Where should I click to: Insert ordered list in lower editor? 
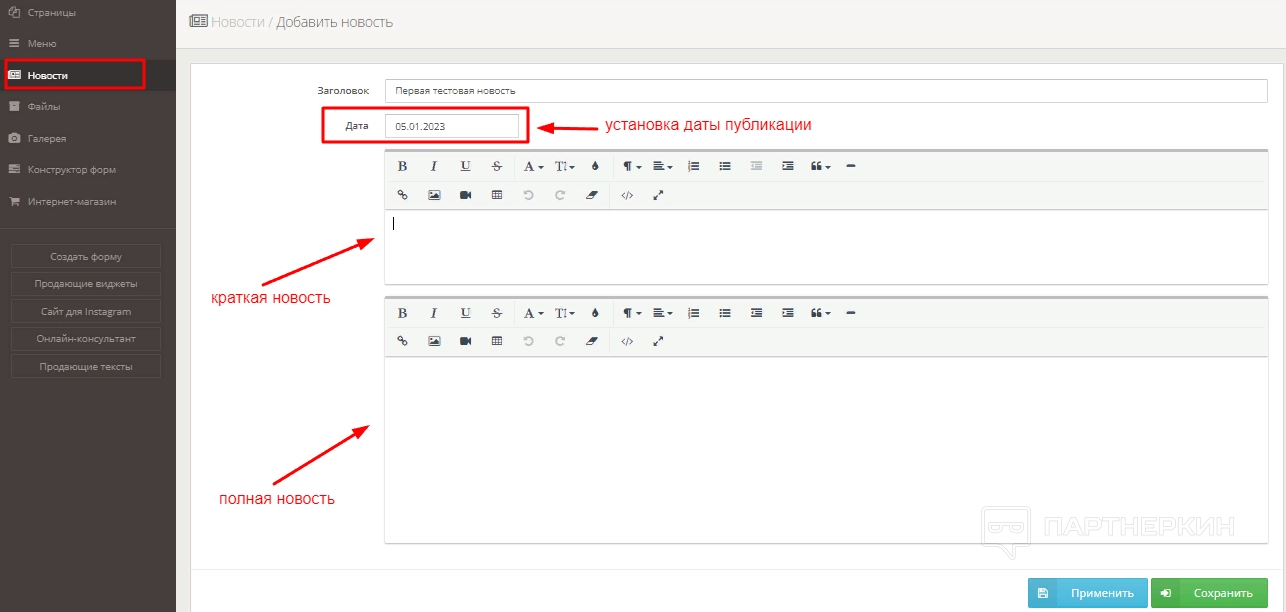pos(694,313)
